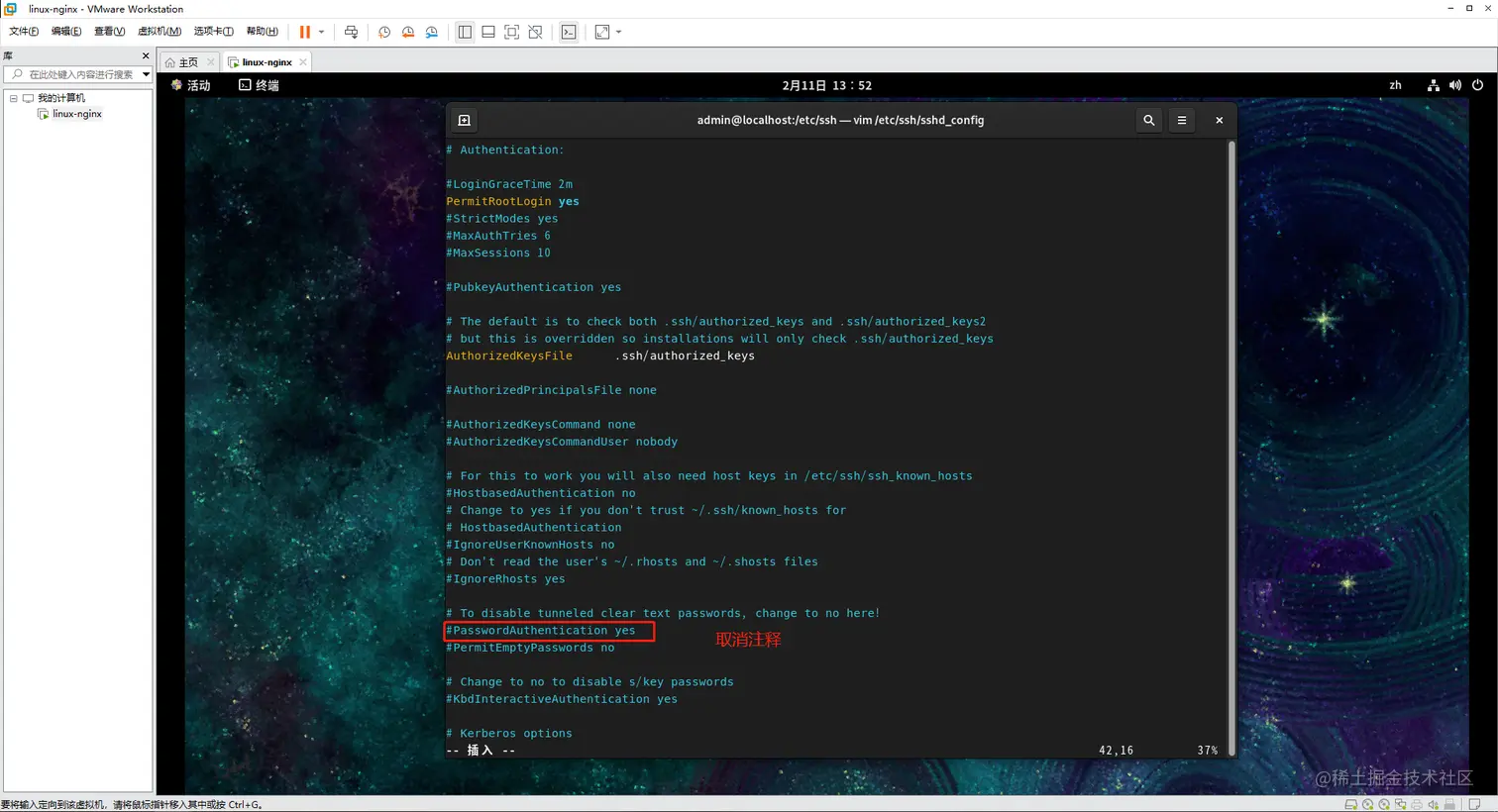Click the AuthorizedKeysFile line
The height and width of the screenshot is (812, 1498).
pyautogui.click(x=600, y=355)
